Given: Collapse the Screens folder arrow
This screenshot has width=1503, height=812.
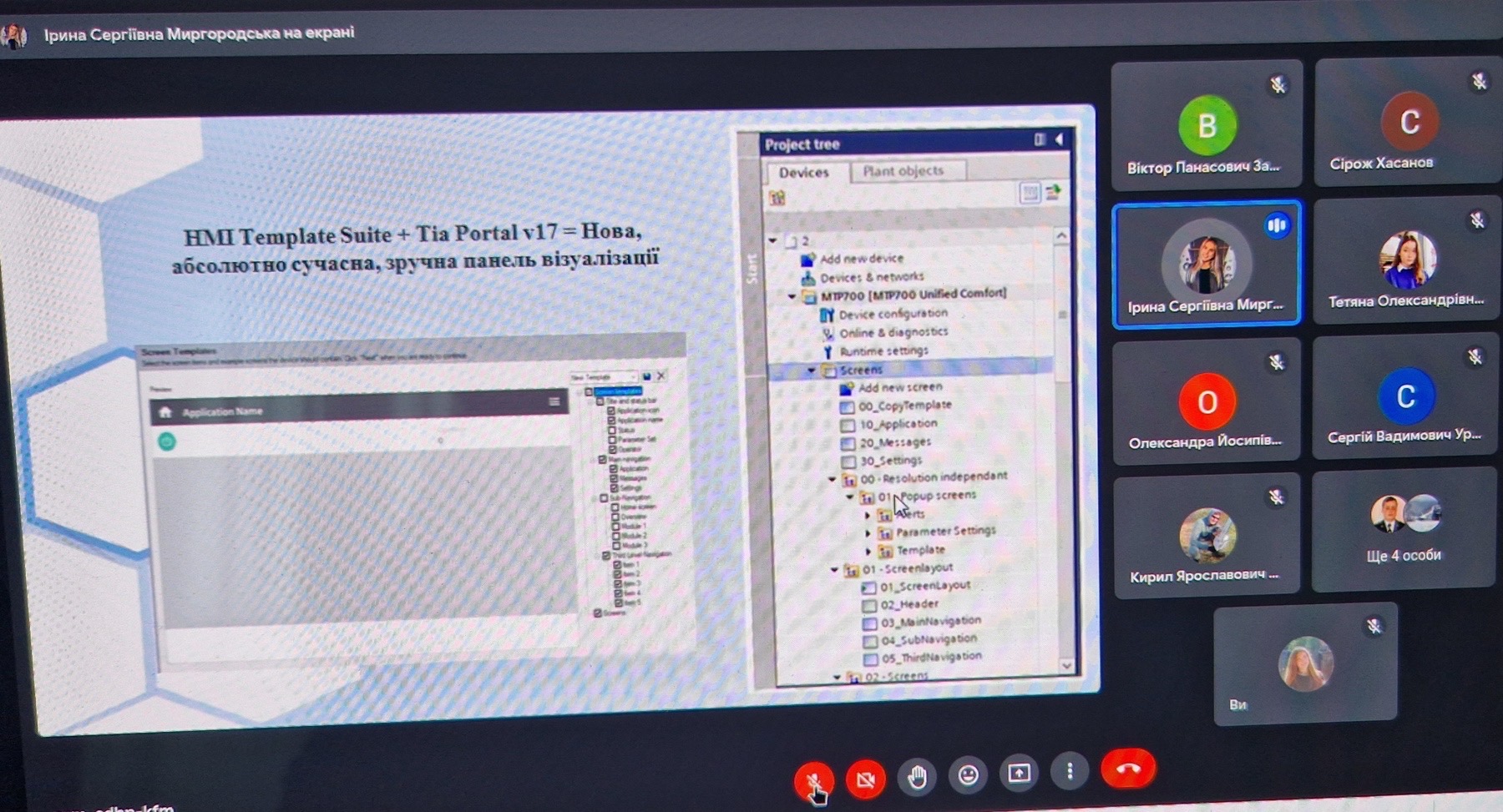Looking at the screenshot, I should [811, 370].
